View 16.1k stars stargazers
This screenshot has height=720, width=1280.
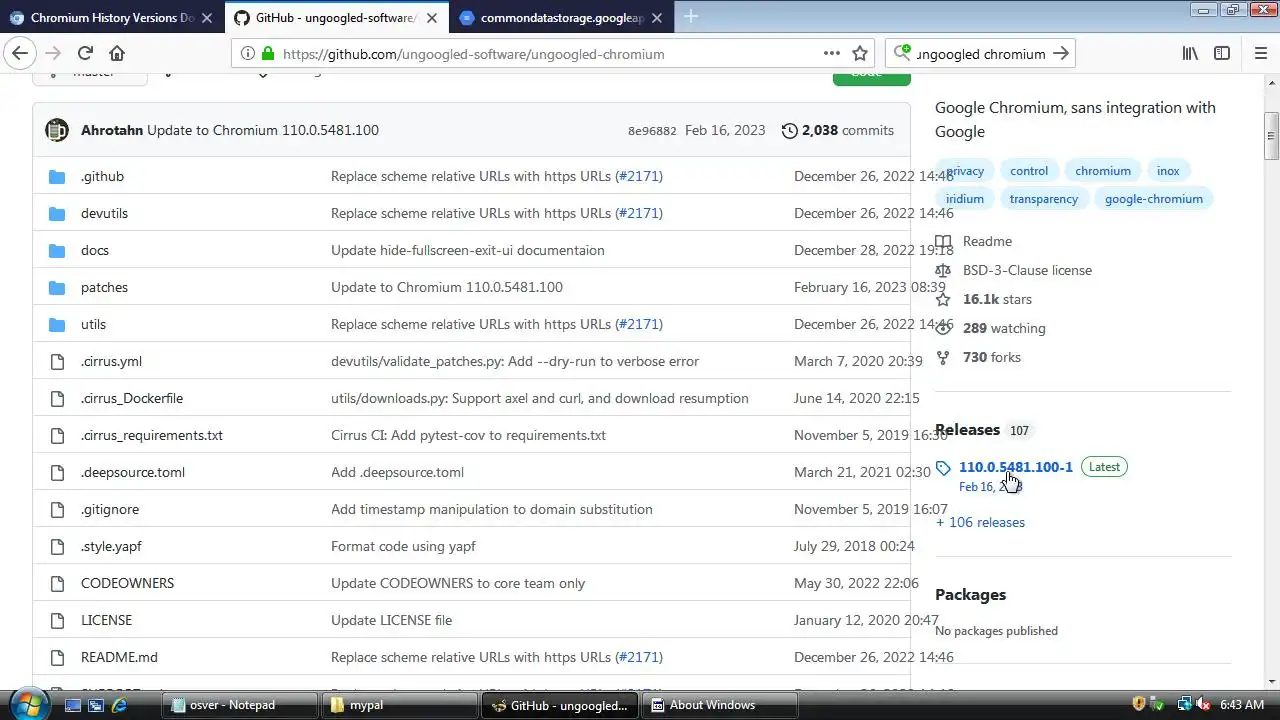tap(997, 300)
